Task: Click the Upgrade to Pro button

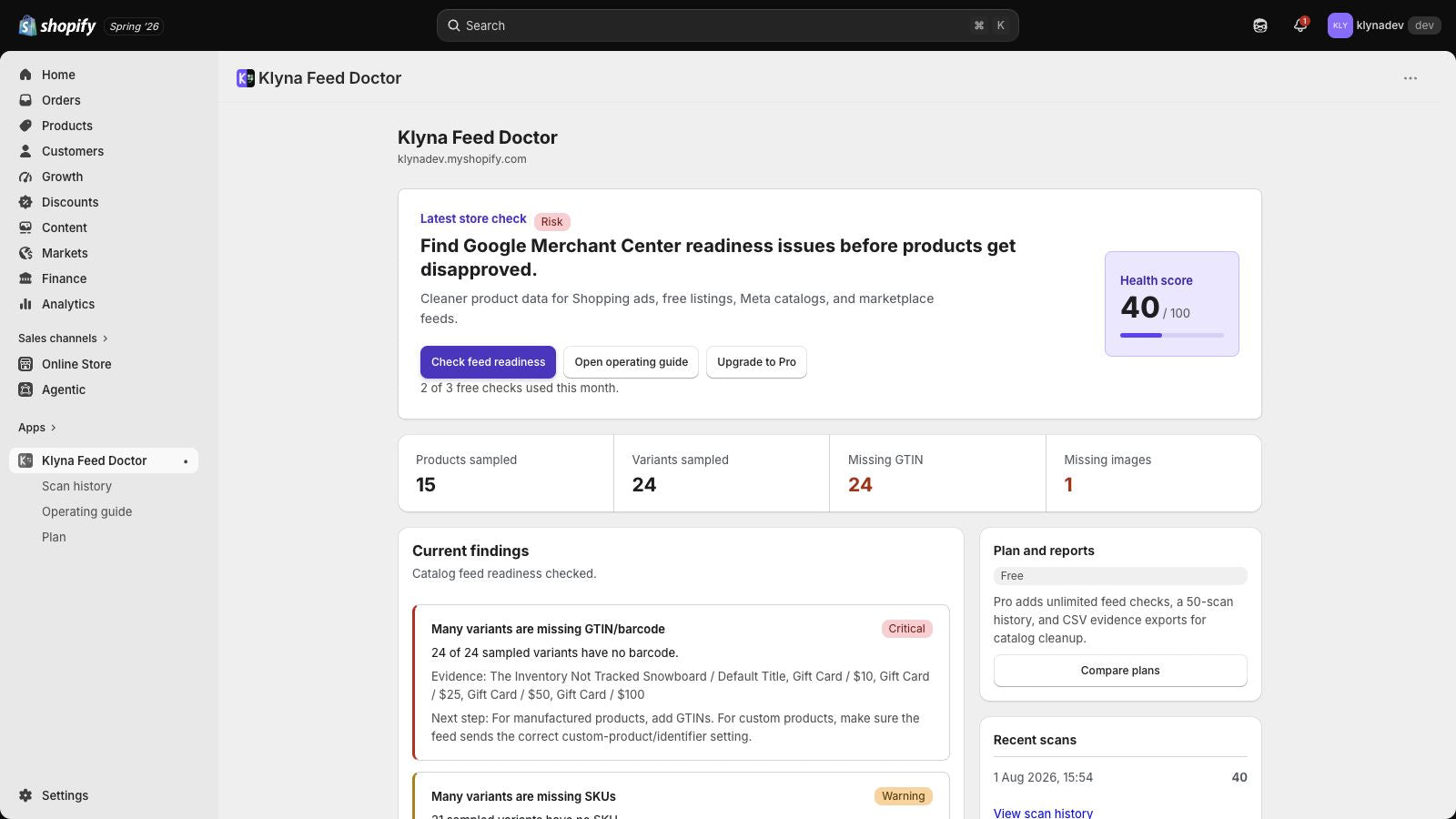Action: coord(756,362)
